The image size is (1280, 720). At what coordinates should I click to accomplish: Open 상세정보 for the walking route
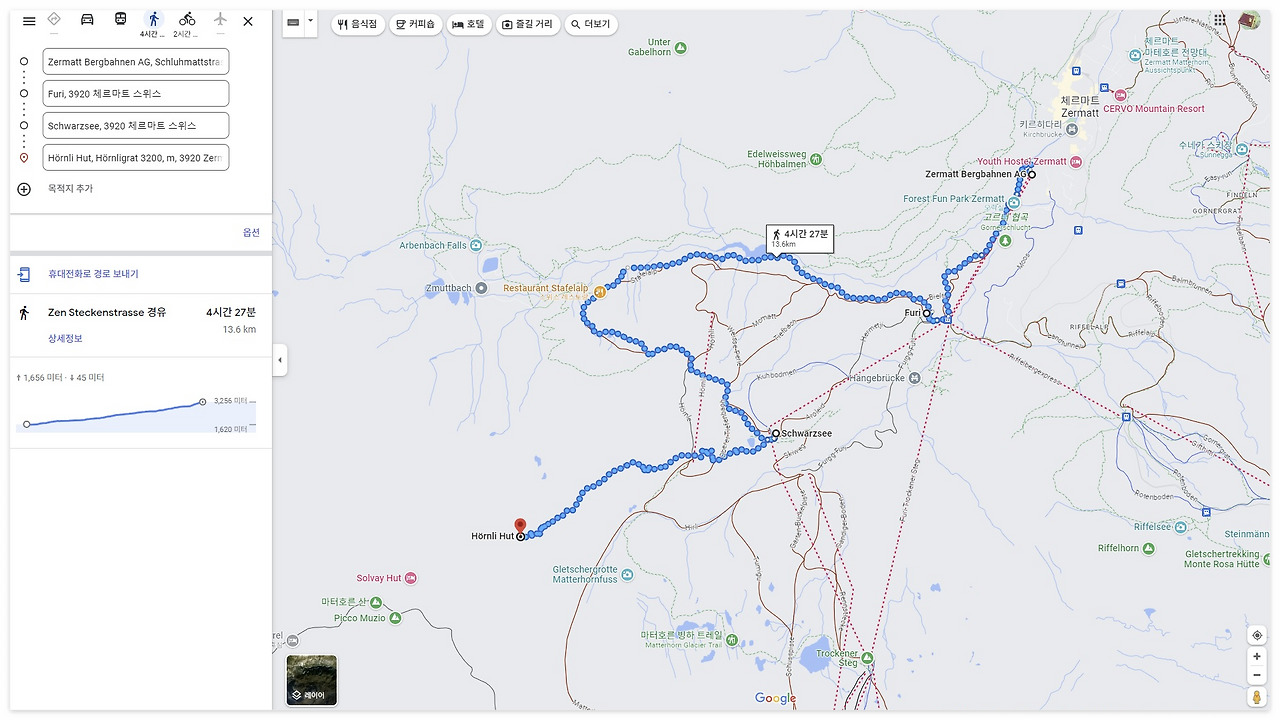pos(65,338)
